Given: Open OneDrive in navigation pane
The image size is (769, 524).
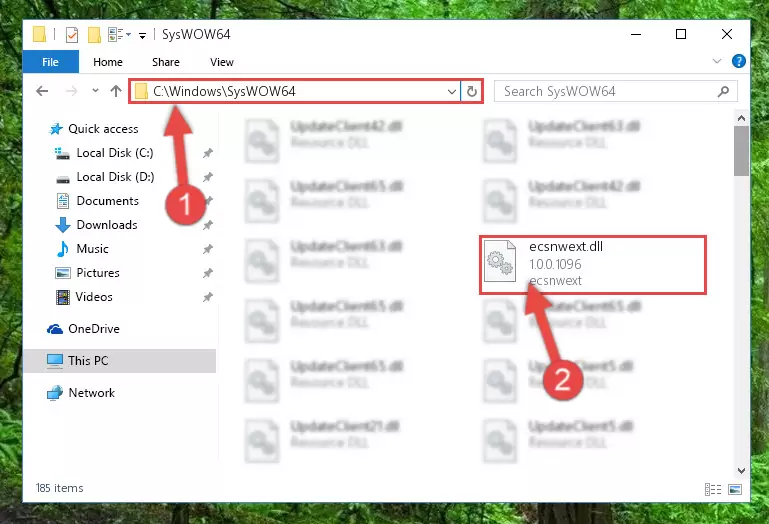Looking at the screenshot, I should (x=83, y=329).
